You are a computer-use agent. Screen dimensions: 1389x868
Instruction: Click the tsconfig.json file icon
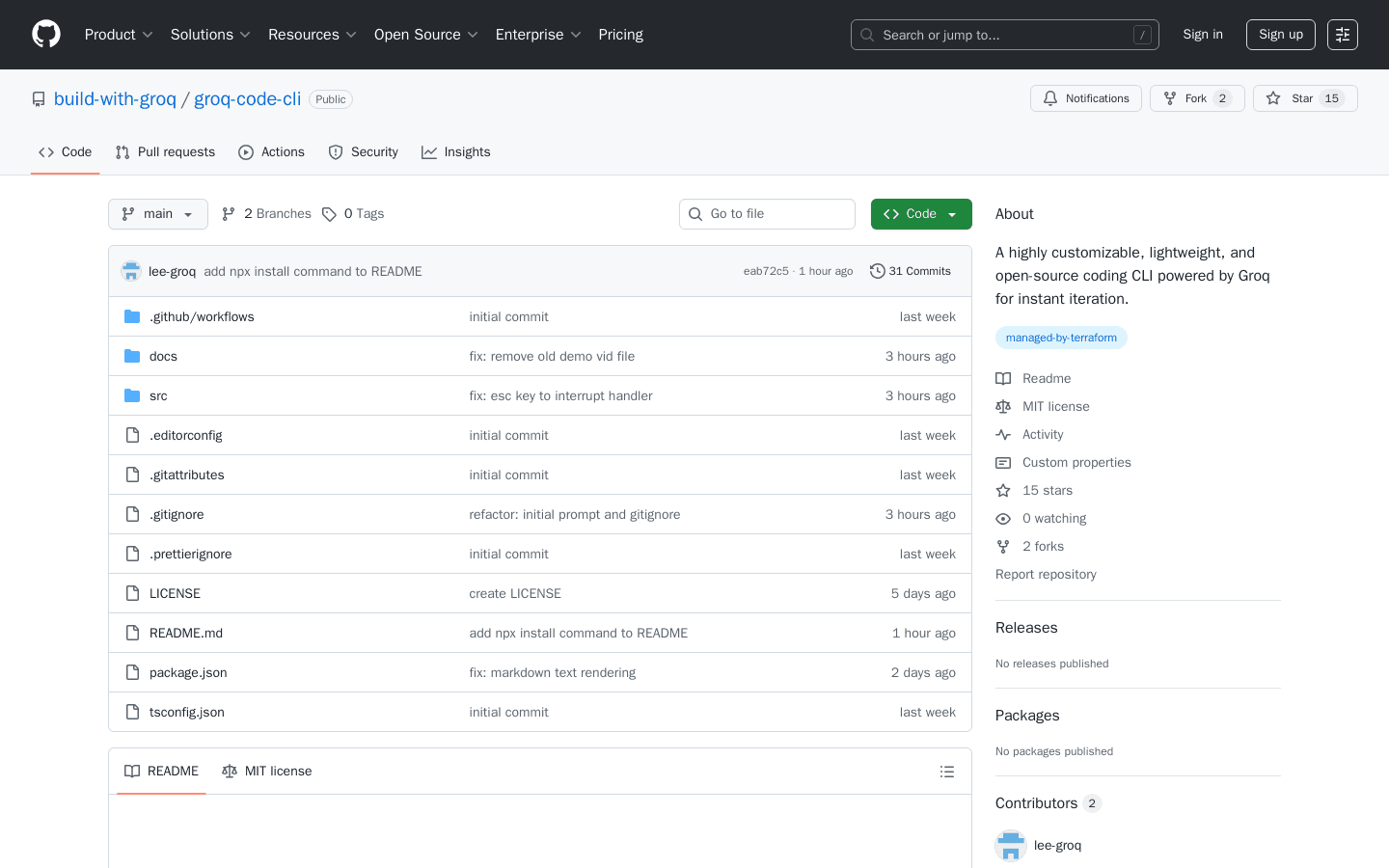point(132,712)
